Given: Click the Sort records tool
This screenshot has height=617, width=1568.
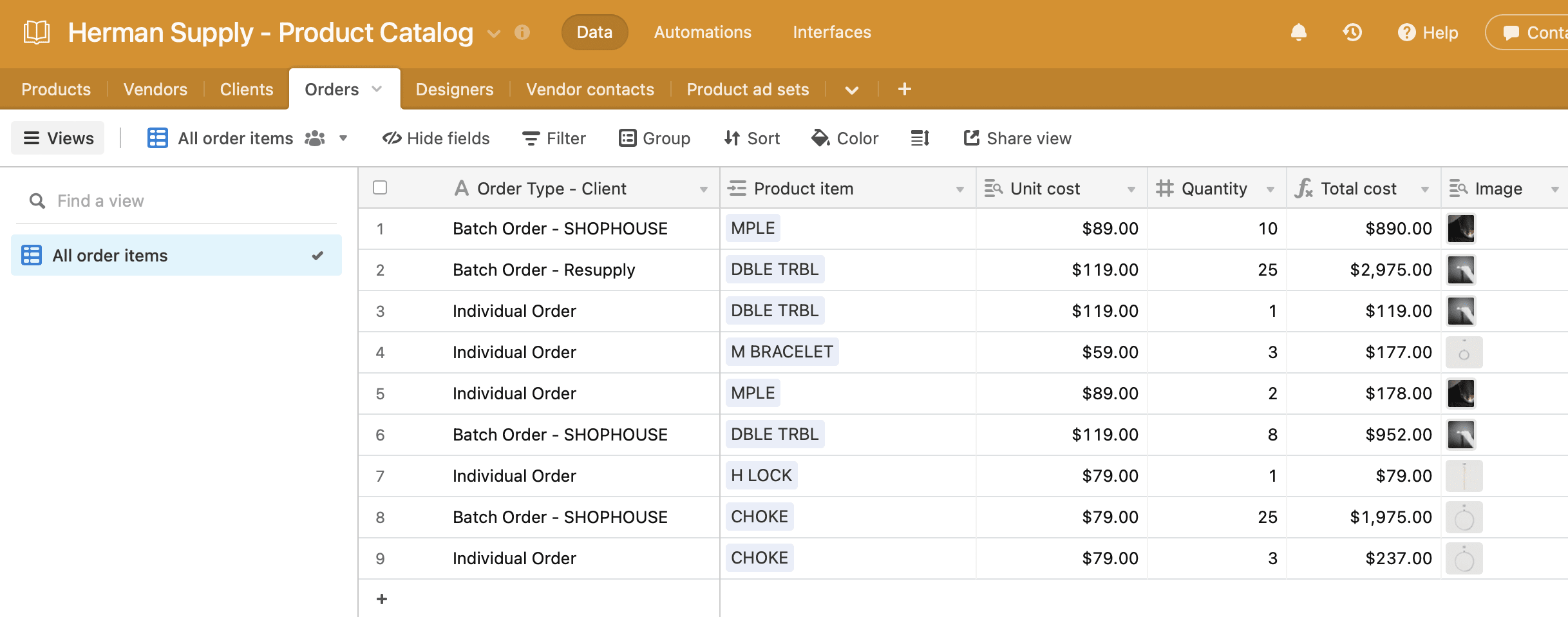Looking at the screenshot, I should (x=751, y=138).
